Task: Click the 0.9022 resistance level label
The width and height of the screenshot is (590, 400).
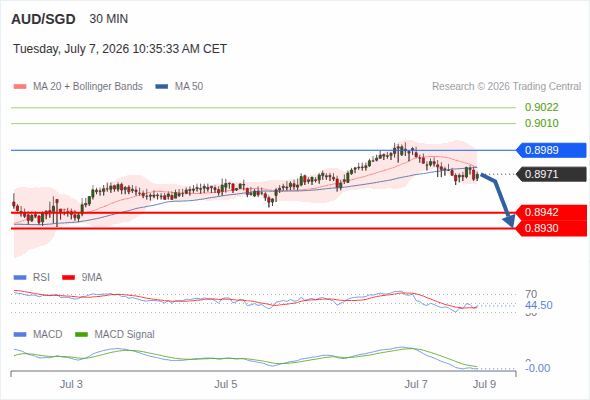Action: pos(541,107)
